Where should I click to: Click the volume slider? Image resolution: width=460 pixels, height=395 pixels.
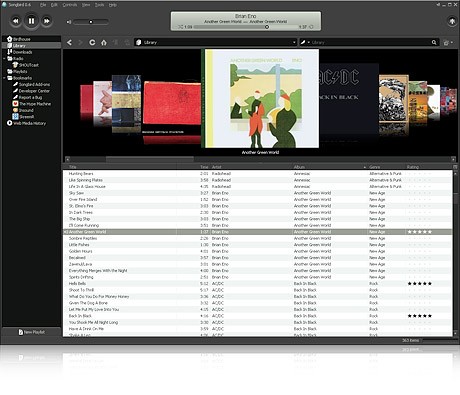pos(91,22)
